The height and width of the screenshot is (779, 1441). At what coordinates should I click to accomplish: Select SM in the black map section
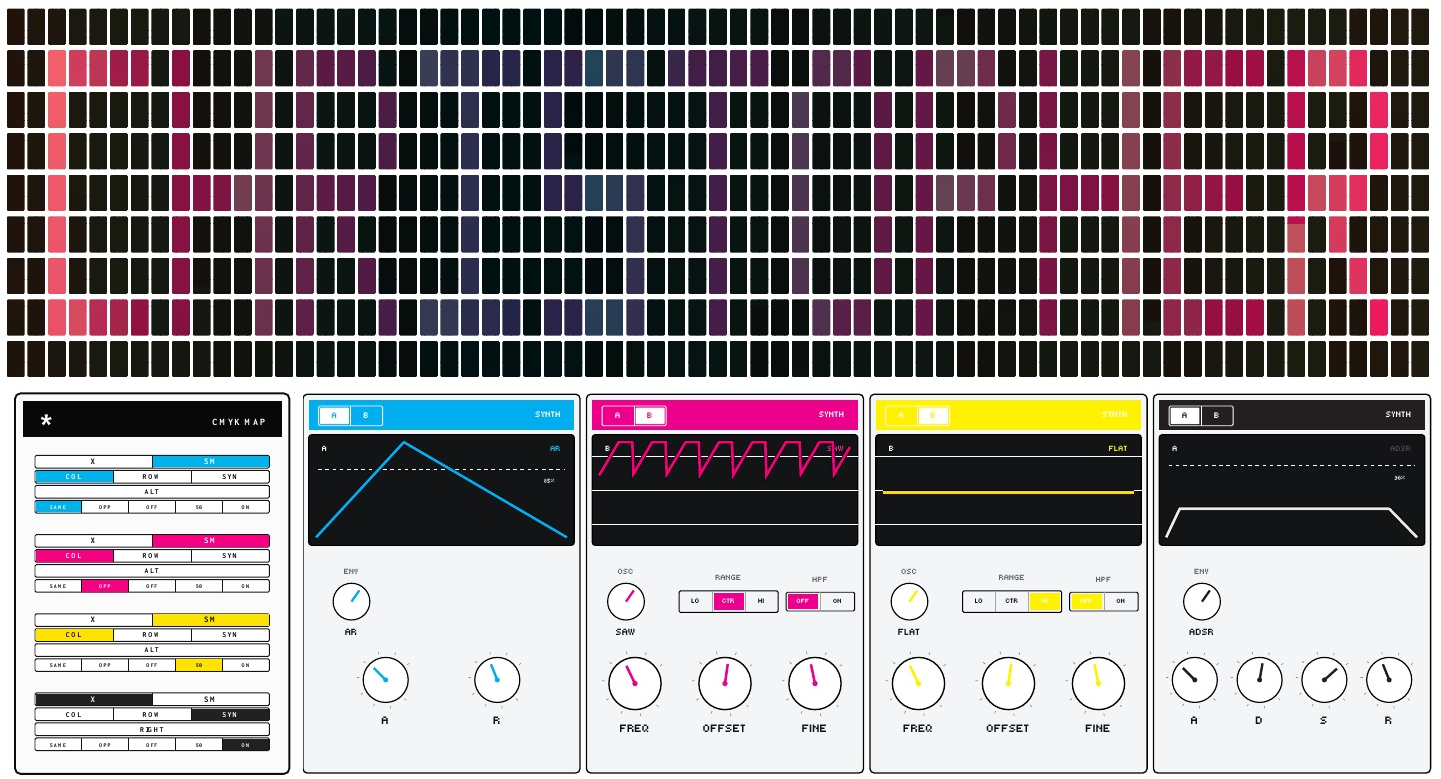pyautogui.click(x=210, y=699)
